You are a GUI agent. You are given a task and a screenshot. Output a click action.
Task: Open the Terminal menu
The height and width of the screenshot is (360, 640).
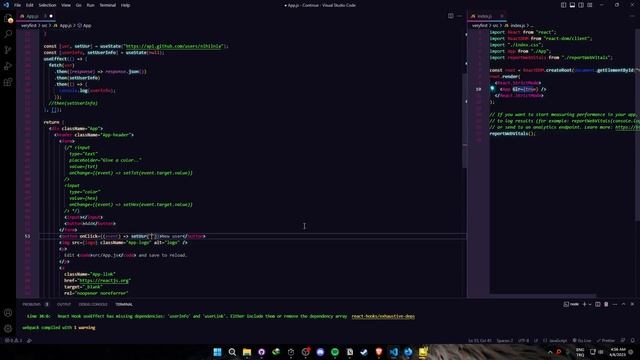tap(108, 5)
